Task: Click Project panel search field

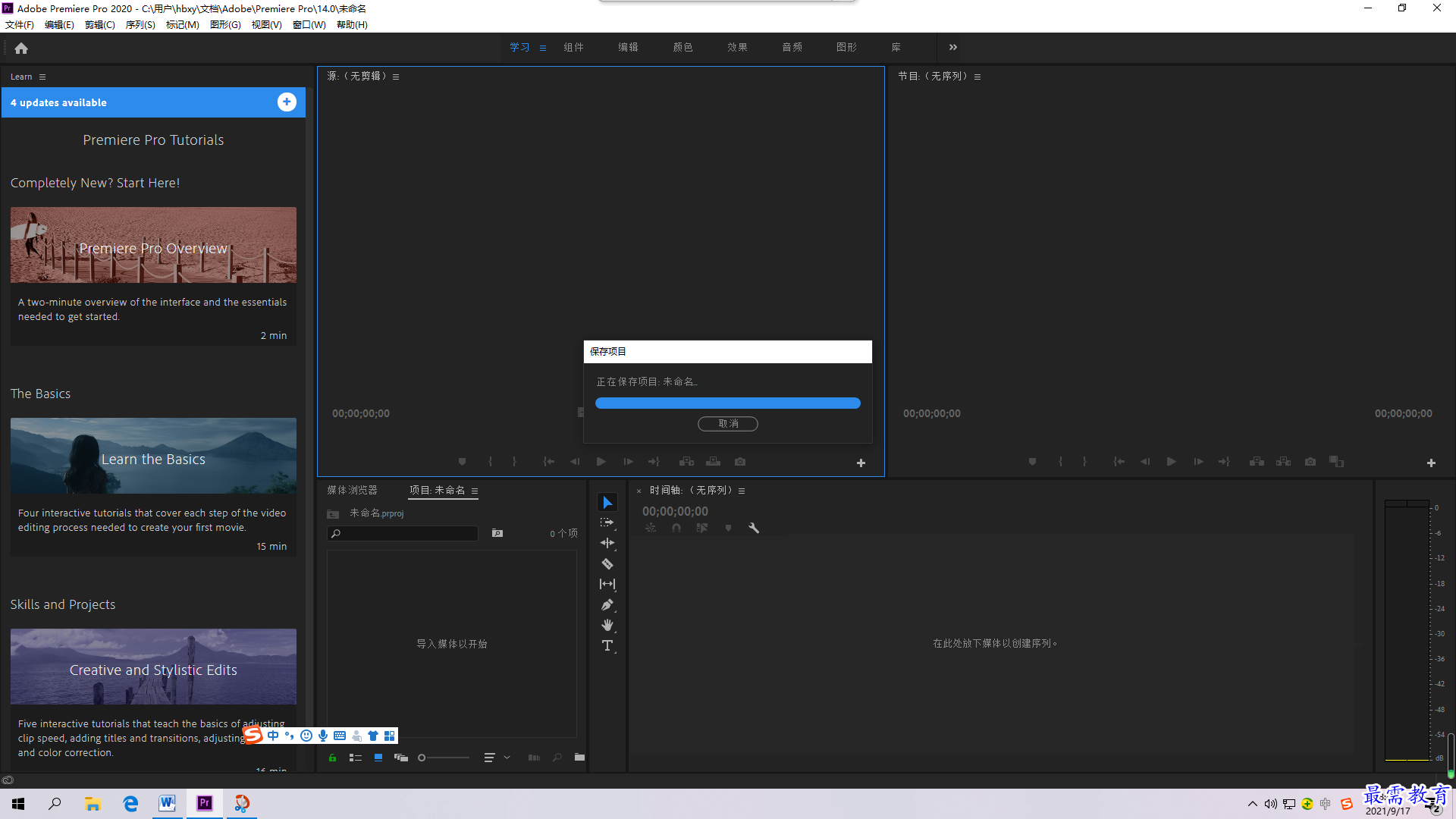Action: (403, 533)
